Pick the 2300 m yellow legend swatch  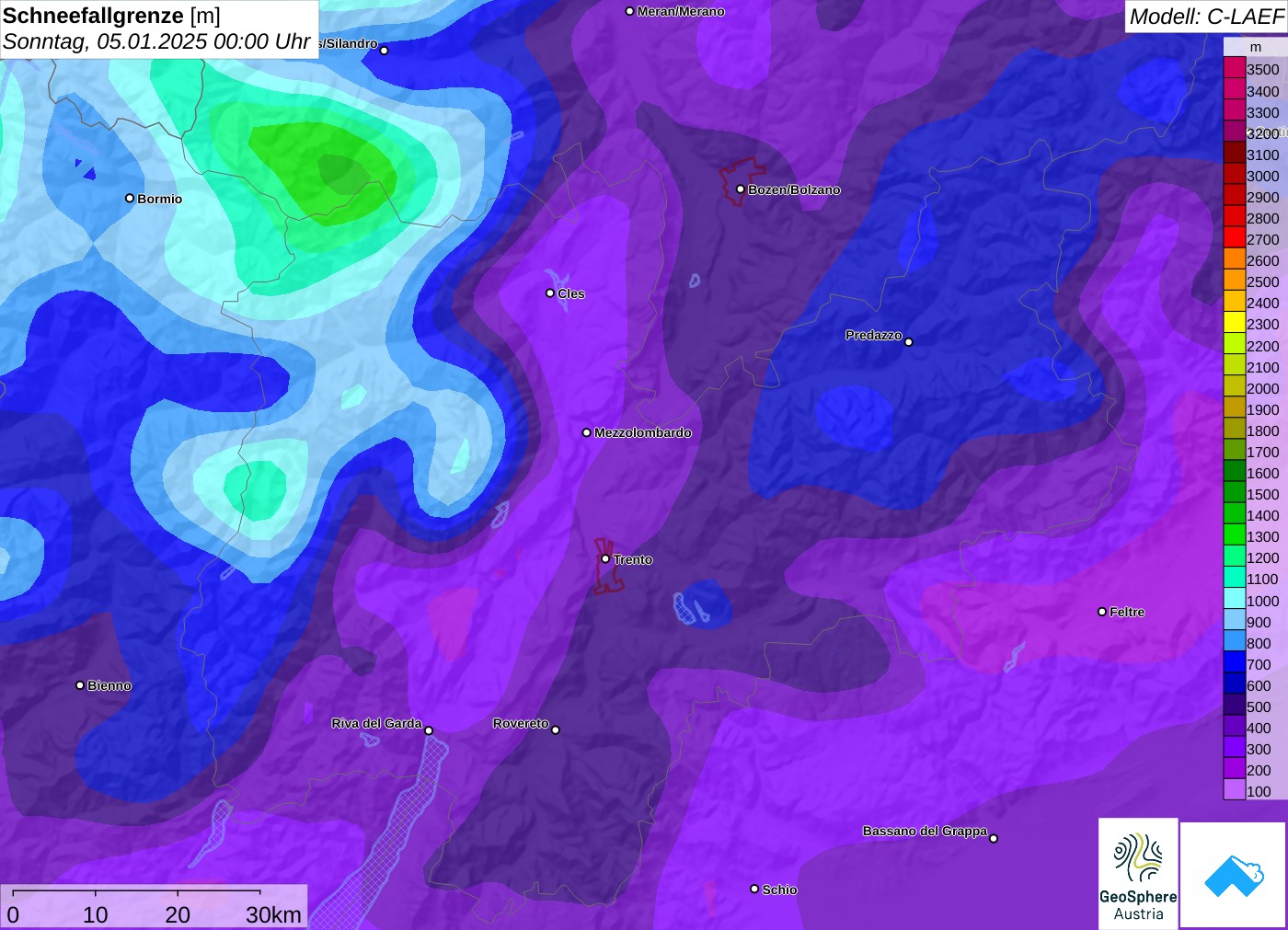tap(1235, 323)
